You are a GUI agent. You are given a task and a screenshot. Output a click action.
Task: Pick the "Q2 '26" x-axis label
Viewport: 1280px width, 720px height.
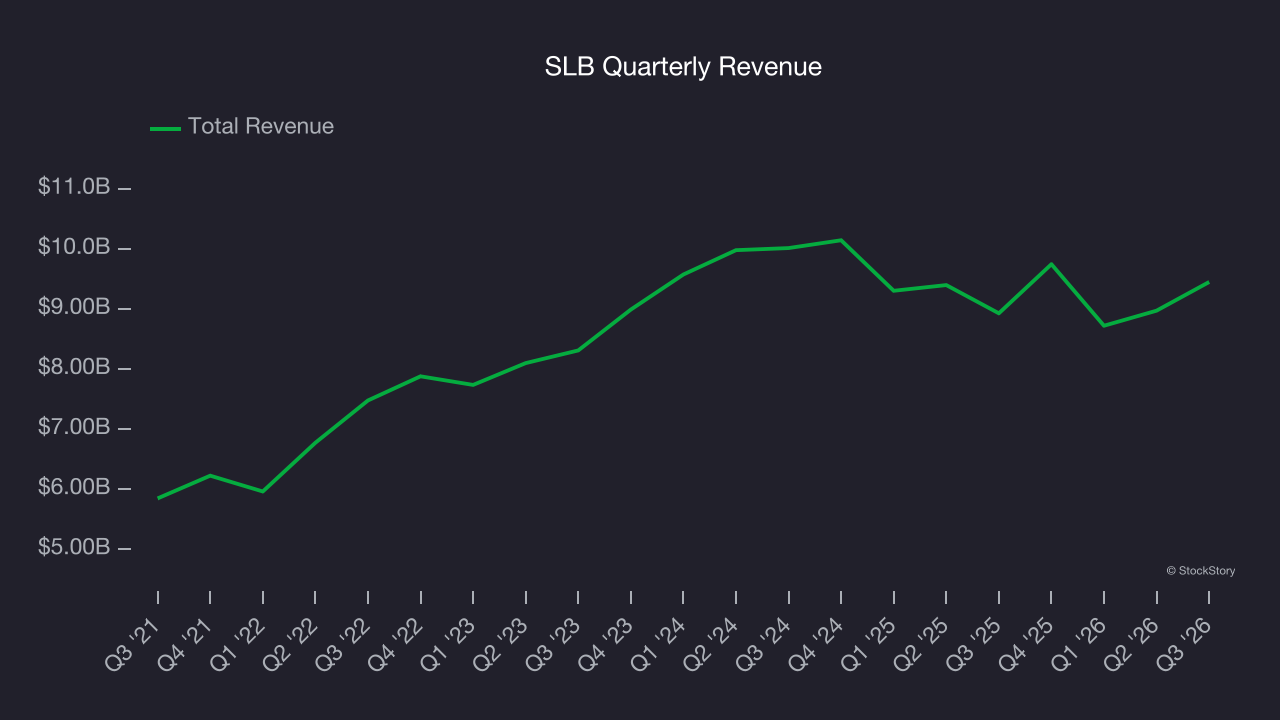[x=1132, y=644]
